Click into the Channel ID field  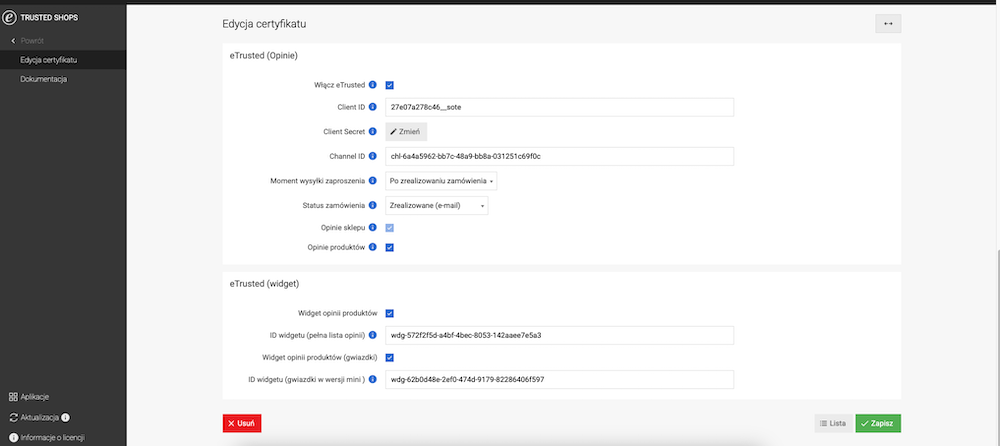tap(559, 156)
